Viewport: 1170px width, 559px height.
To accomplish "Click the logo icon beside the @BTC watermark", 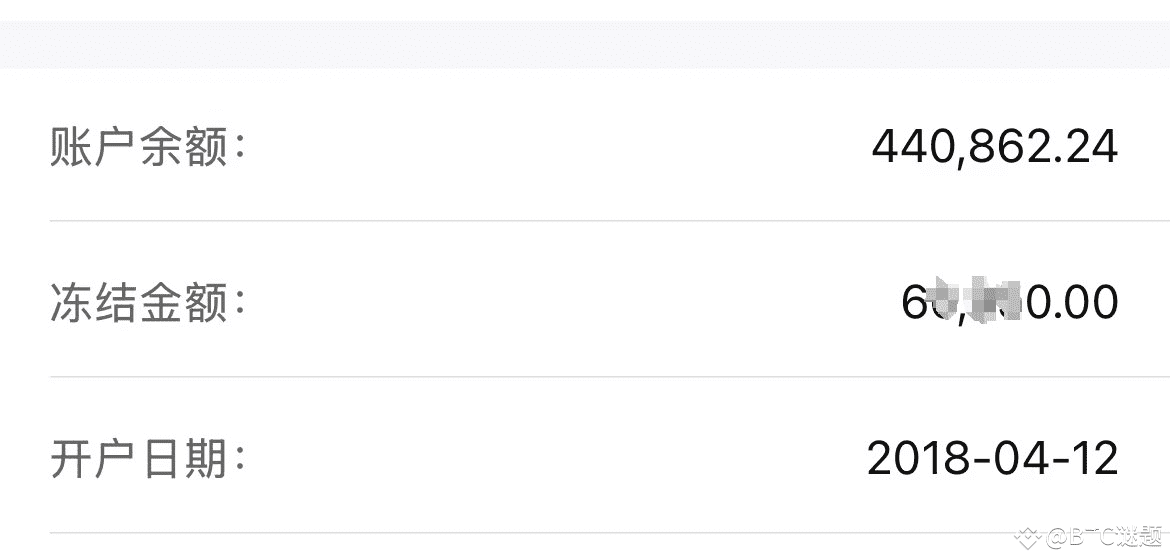I will [1027, 537].
